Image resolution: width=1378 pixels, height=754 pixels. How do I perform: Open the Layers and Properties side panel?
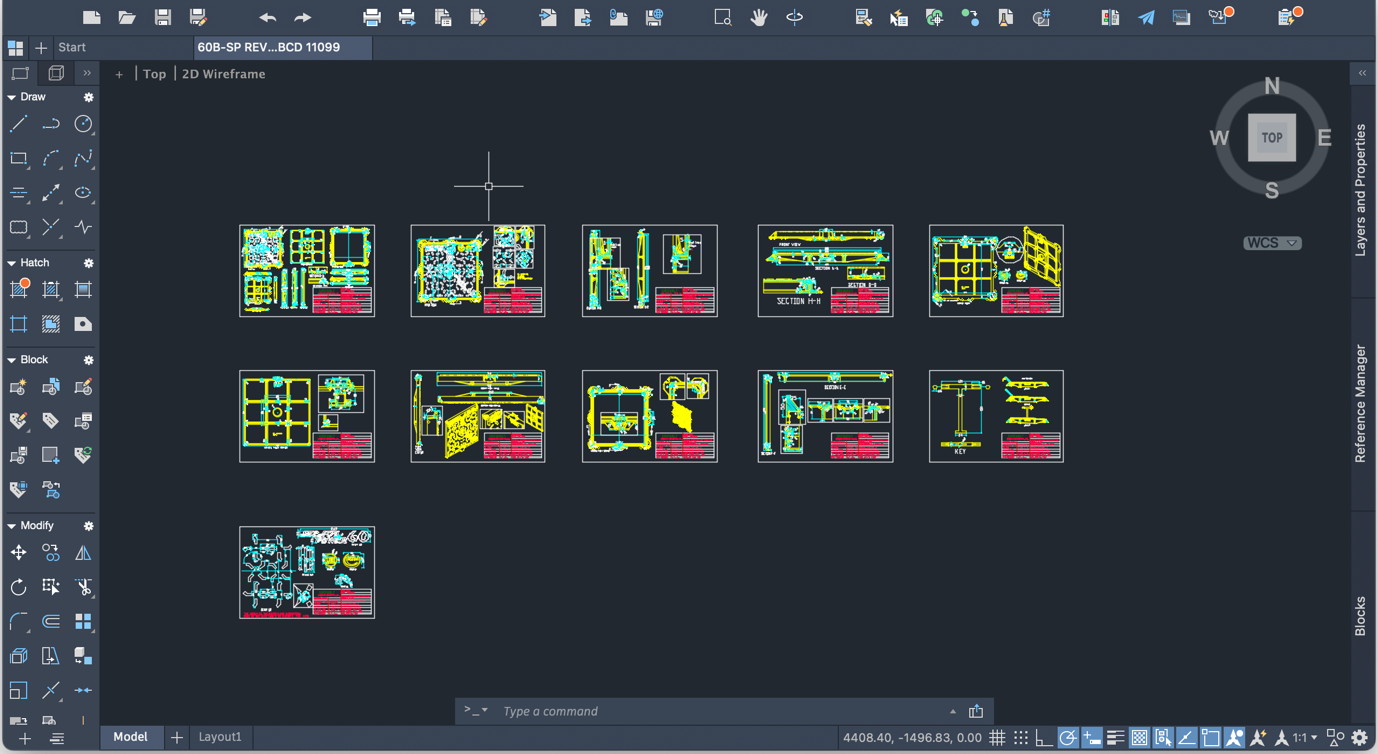[x=1360, y=190]
